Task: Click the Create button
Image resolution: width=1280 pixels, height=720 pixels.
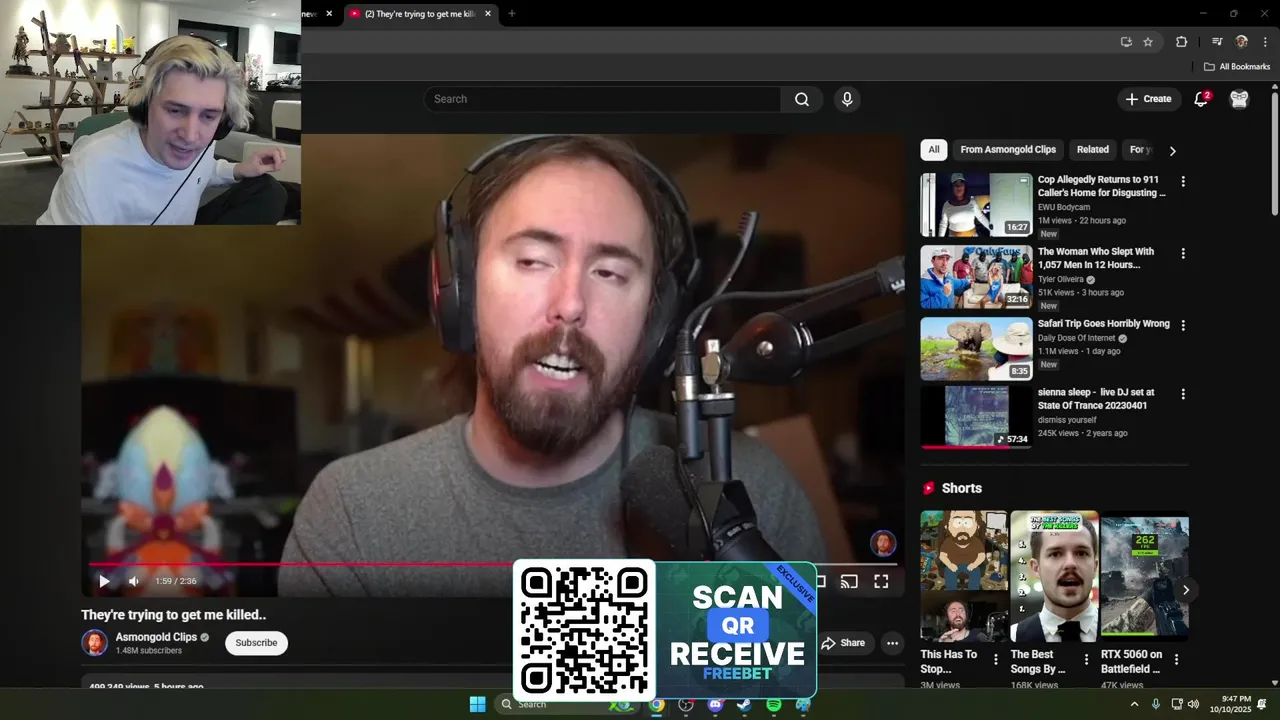Action: click(1148, 99)
